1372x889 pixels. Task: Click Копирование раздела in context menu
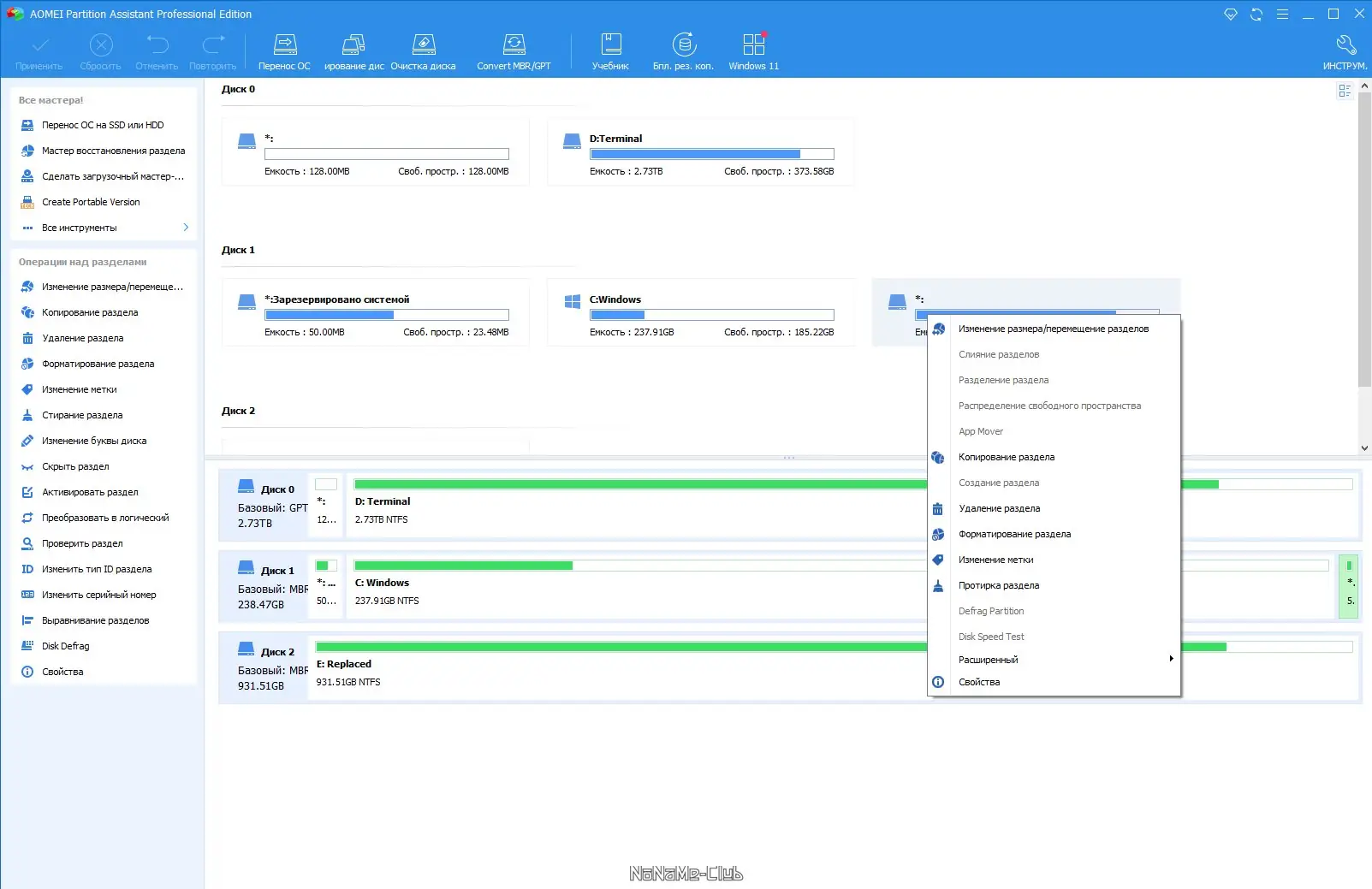[1054, 457]
